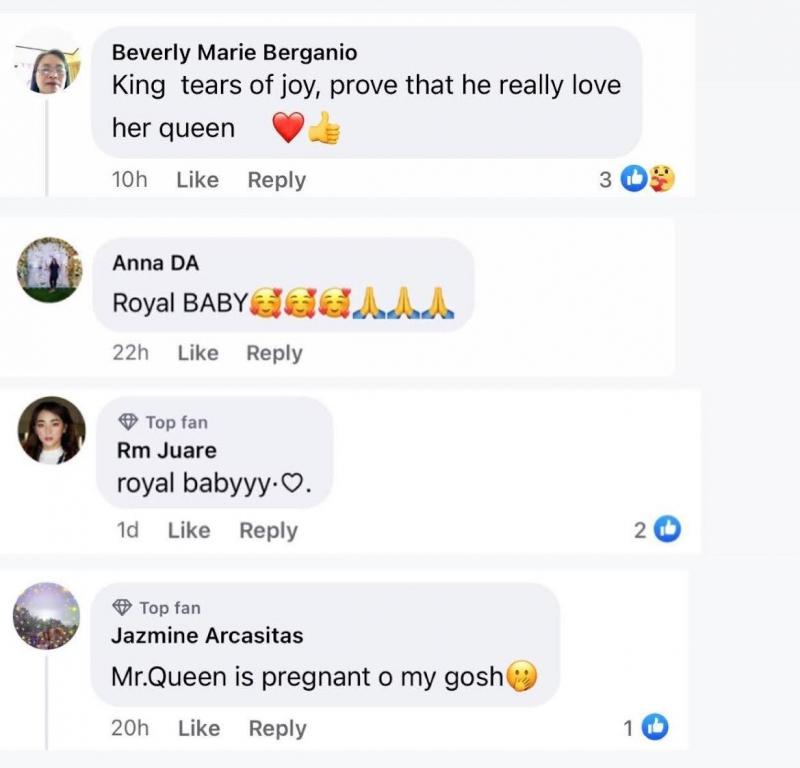This screenshot has width=800, height=768.
Task: Click thumbs-up reaction icon on Rm Juare's comment
Action: click(667, 530)
